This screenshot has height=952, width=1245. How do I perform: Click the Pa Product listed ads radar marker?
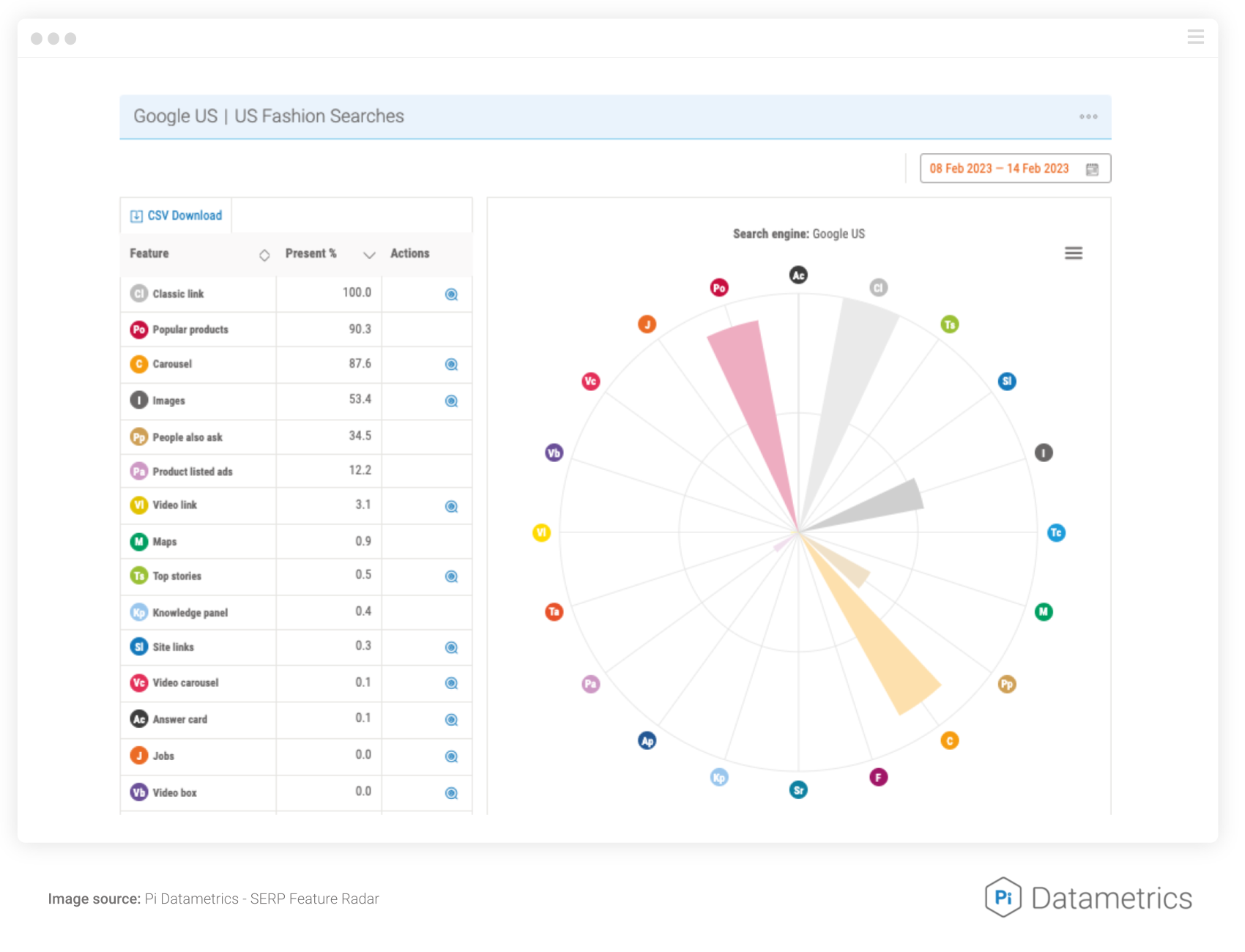[x=591, y=685]
